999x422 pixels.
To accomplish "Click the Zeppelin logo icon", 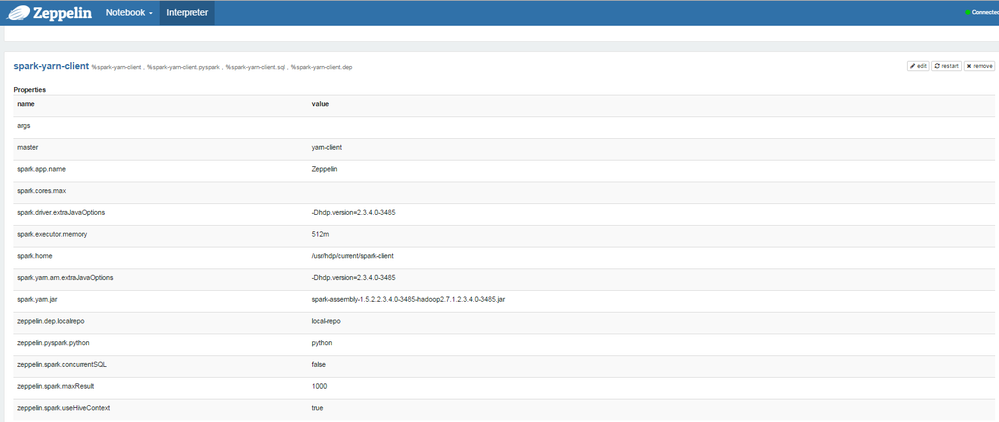I will pyautogui.click(x=18, y=12).
